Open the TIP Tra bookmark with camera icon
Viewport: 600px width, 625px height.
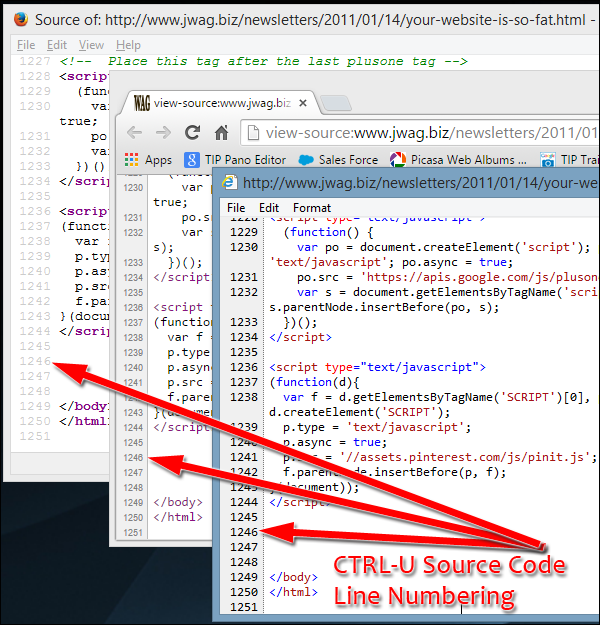pyautogui.click(x=569, y=160)
